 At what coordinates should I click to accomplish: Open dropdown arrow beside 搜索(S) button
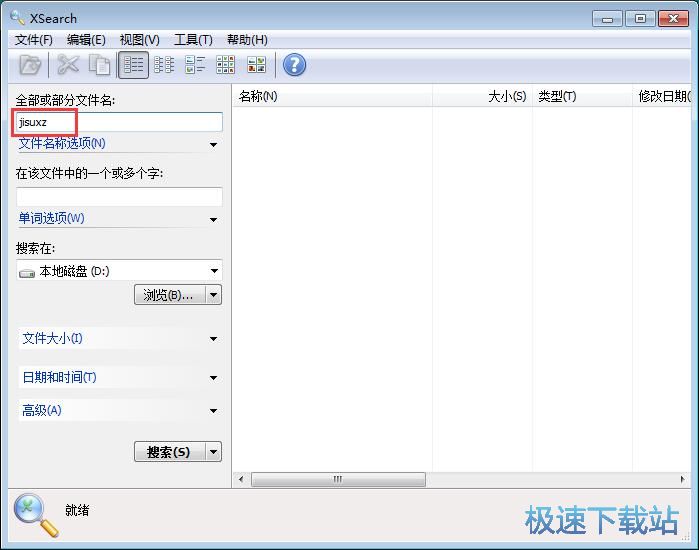(x=214, y=452)
